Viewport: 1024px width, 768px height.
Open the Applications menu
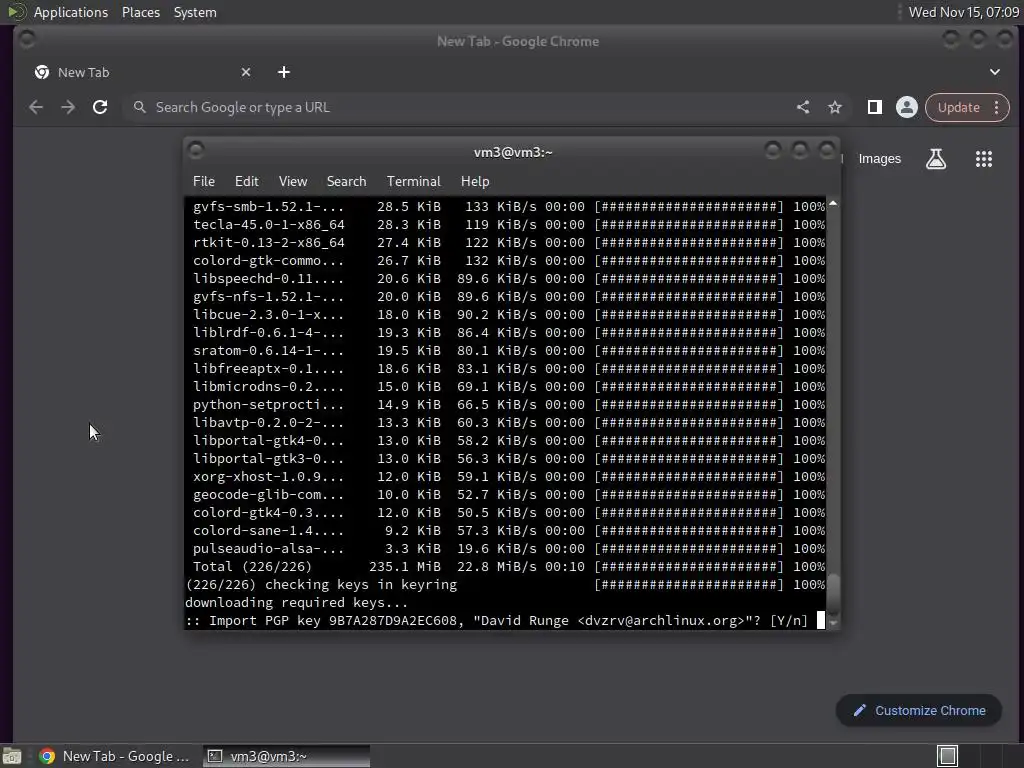(71, 12)
